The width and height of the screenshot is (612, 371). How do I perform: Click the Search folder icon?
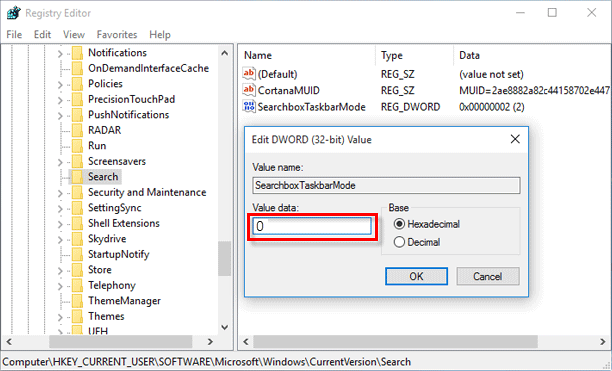[77, 177]
